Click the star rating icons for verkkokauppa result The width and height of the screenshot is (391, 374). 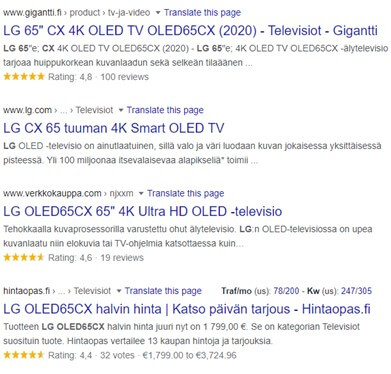(x=24, y=257)
